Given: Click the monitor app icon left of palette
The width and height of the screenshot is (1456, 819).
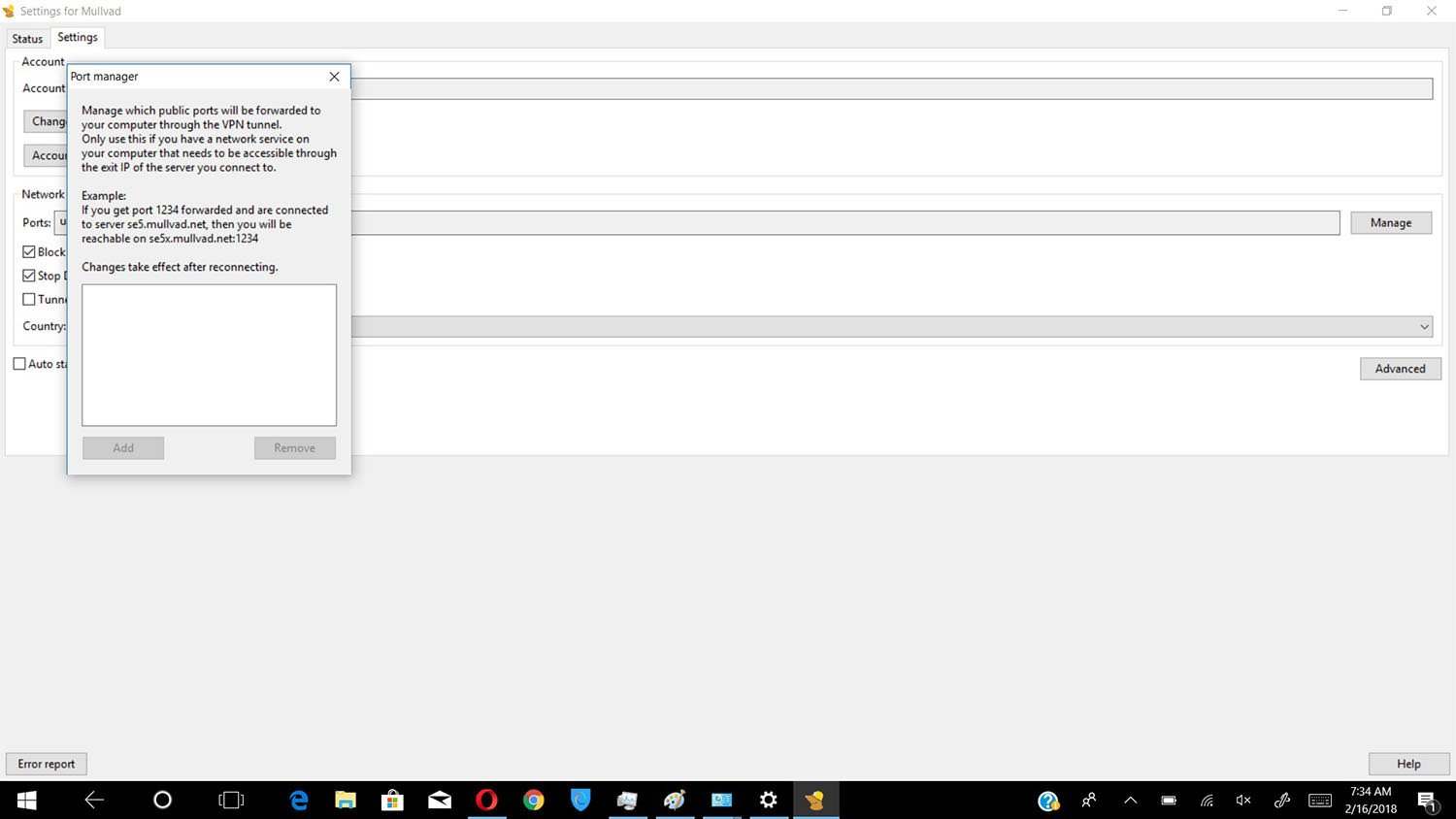Looking at the screenshot, I should tap(627, 801).
